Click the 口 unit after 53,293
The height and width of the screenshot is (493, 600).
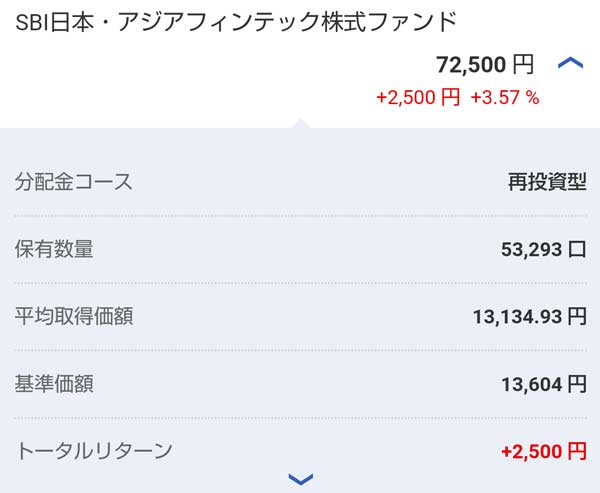(577, 250)
